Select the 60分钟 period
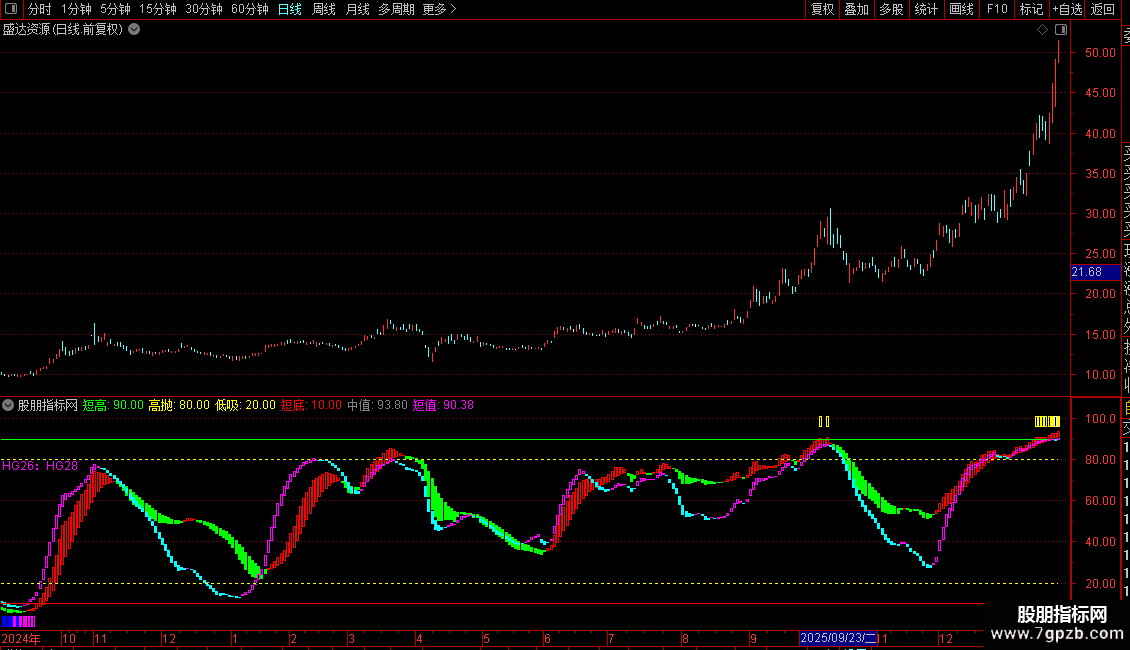1130x650 pixels. [x=250, y=9]
